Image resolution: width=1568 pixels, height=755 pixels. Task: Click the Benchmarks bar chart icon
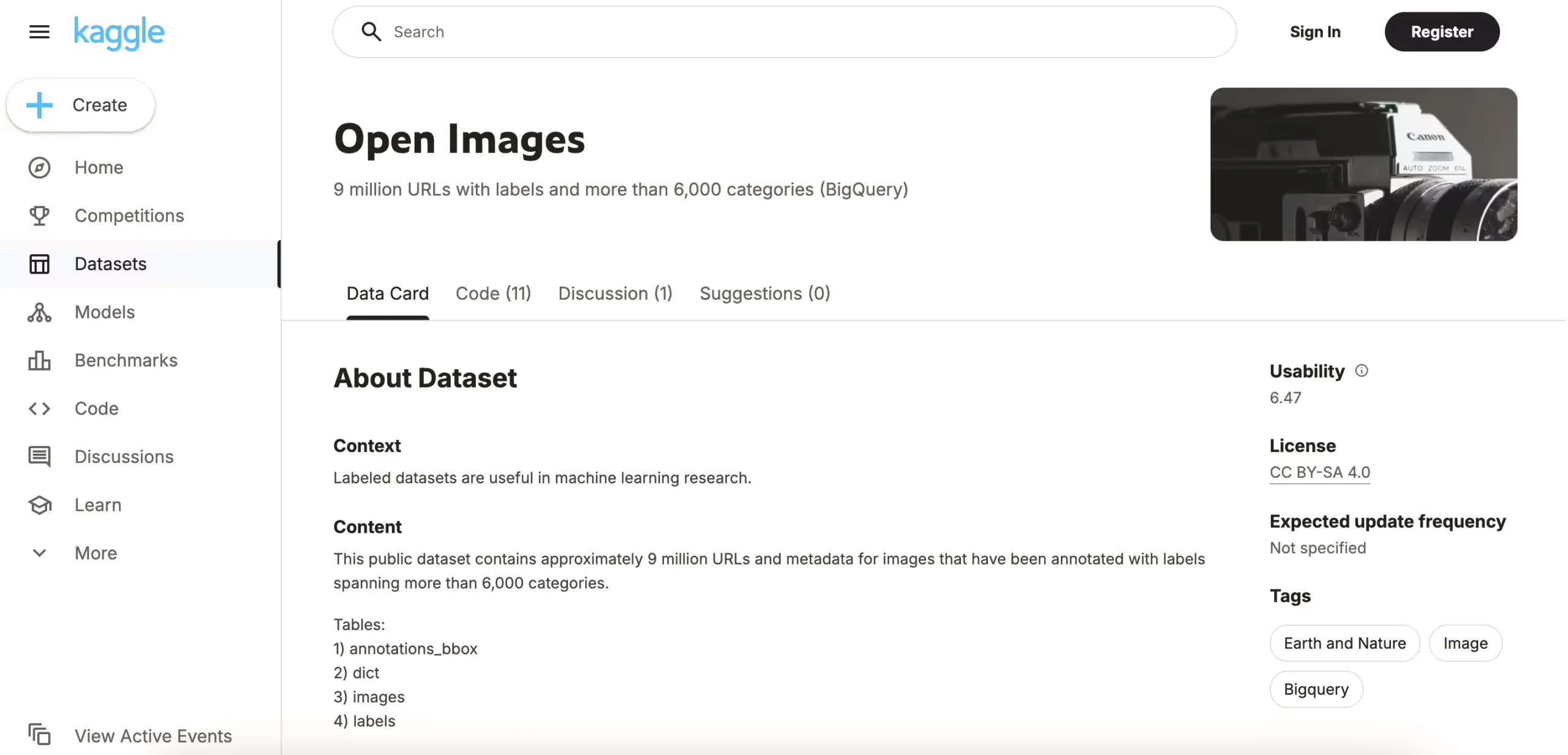39,360
